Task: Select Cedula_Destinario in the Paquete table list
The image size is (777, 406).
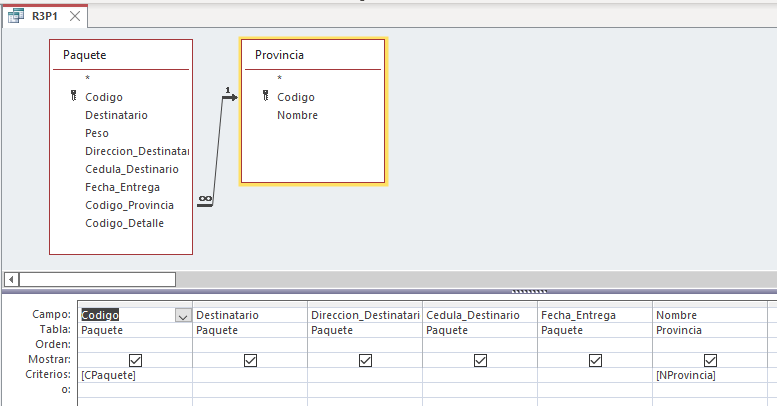Action: (132, 169)
